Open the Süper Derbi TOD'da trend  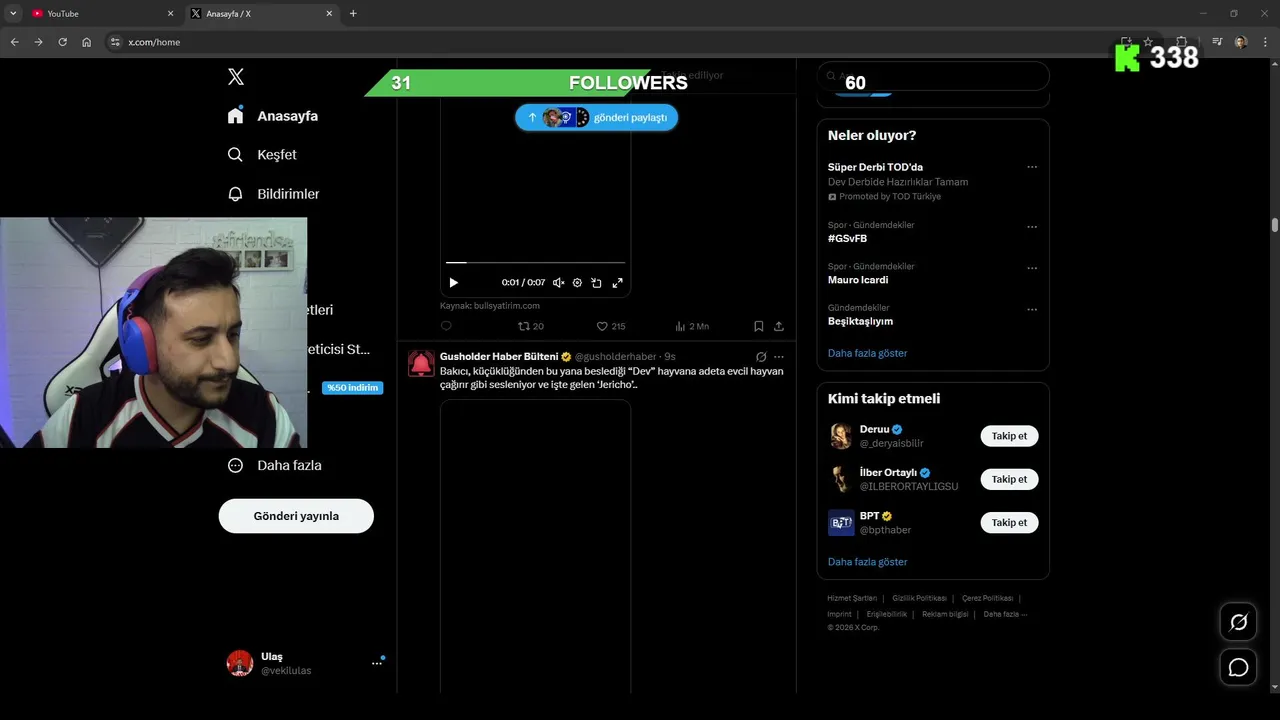tap(875, 167)
